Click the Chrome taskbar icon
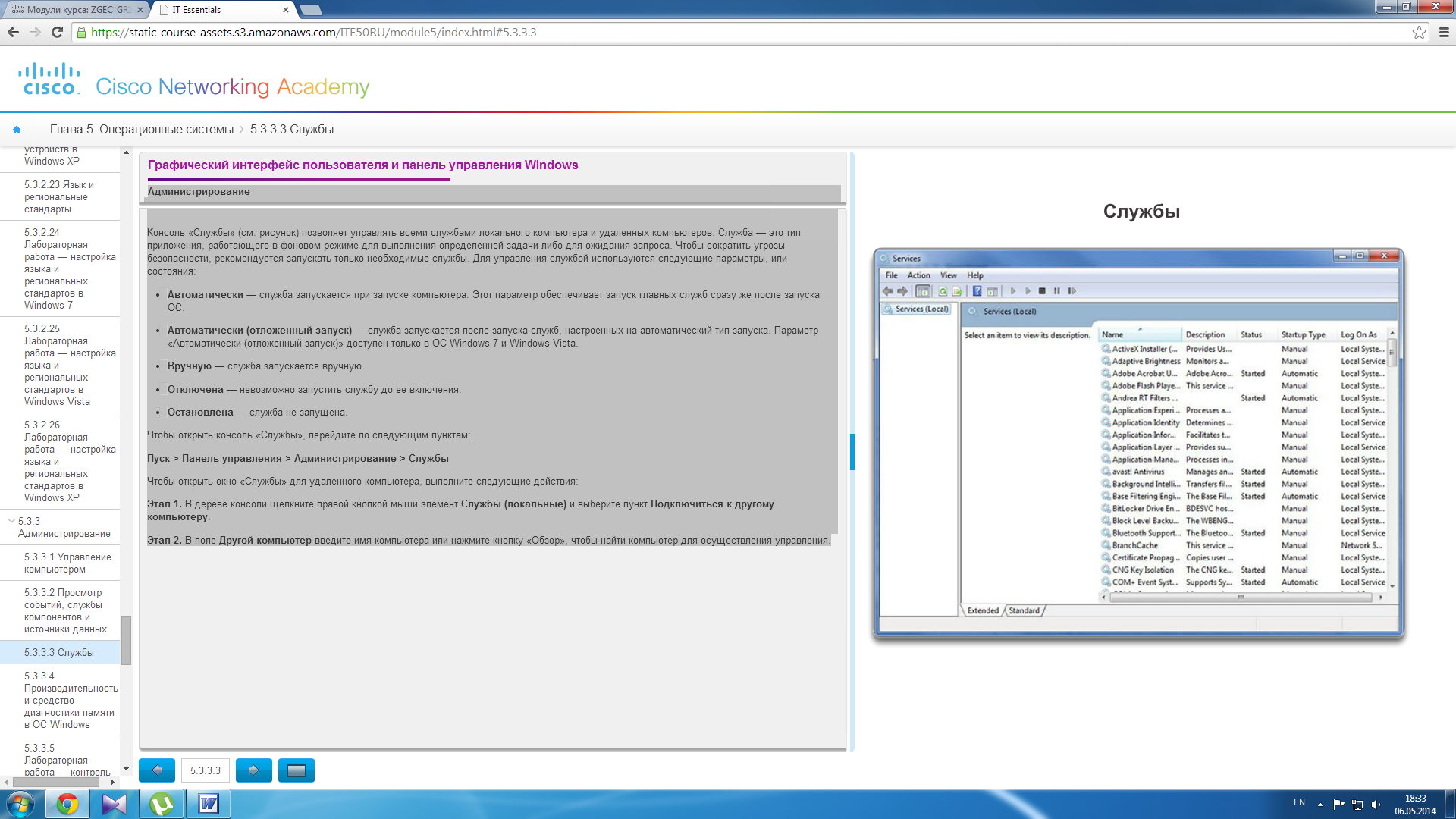 point(67,804)
